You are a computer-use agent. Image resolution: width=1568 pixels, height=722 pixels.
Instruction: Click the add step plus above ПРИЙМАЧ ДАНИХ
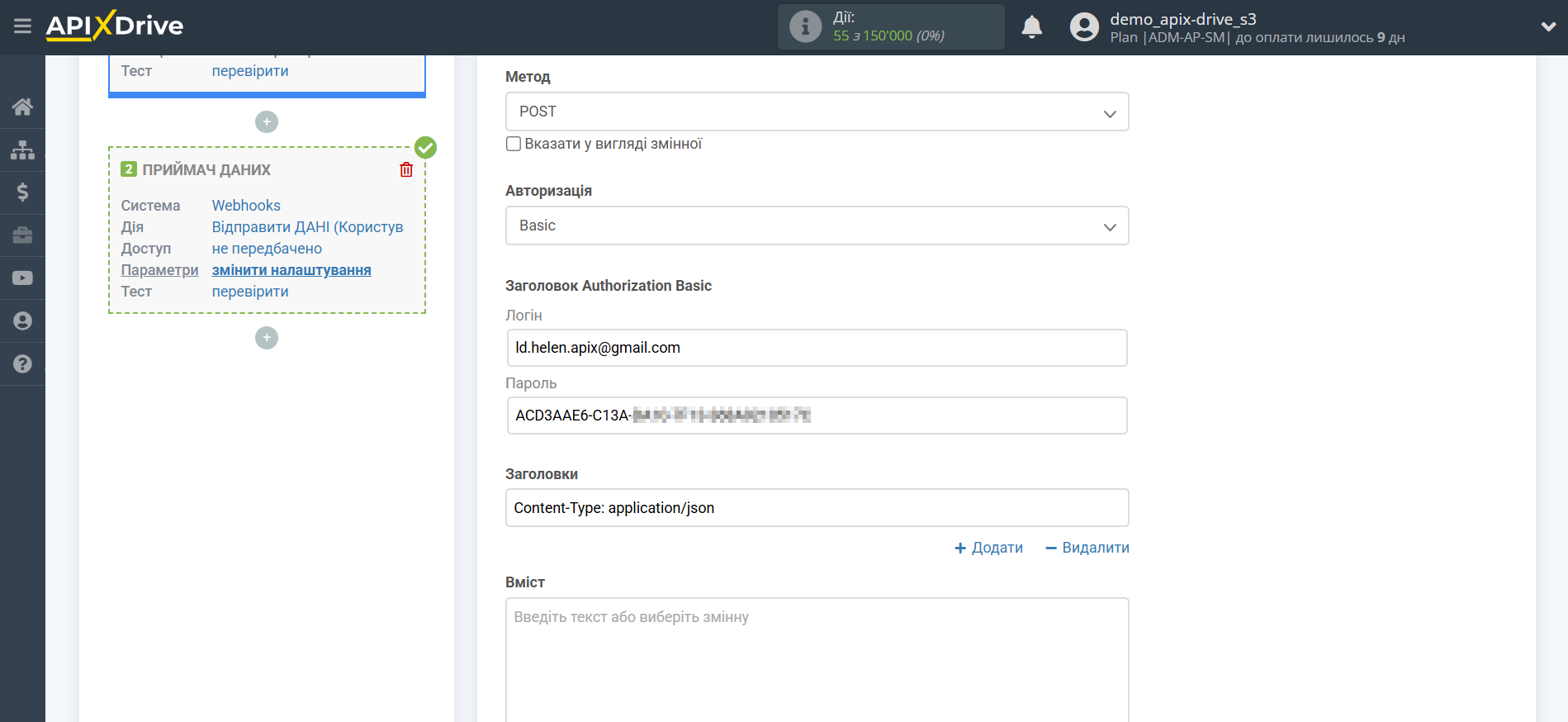(x=267, y=122)
